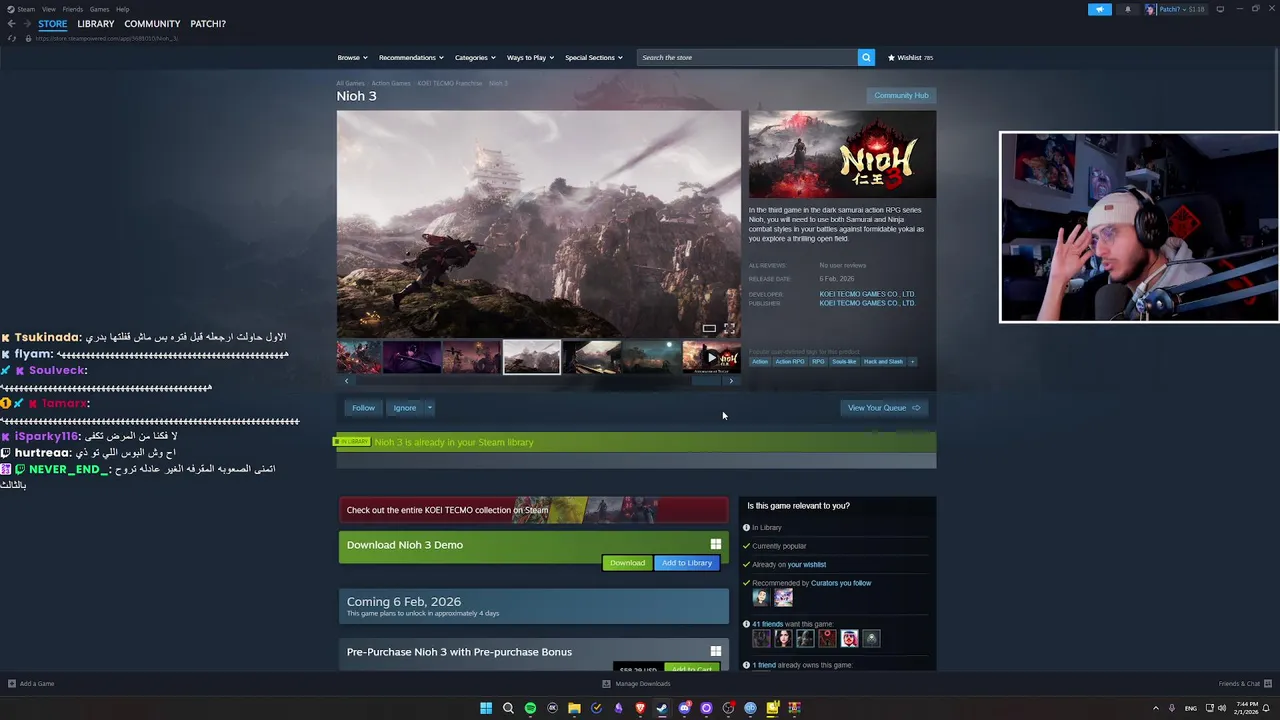Screen dimensions: 1280x720
Task: Click the Souls-like tag
Action: pyautogui.click(x=844, y=362)
